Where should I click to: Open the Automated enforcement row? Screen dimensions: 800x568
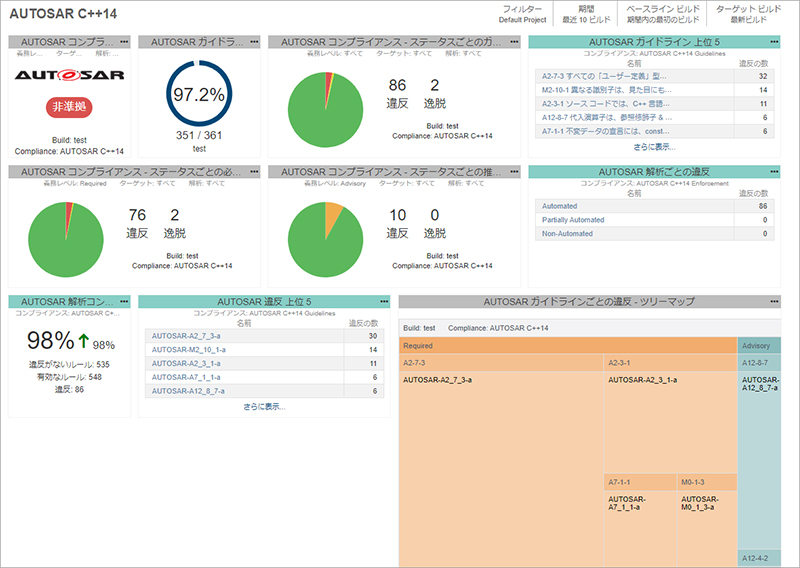654,206
